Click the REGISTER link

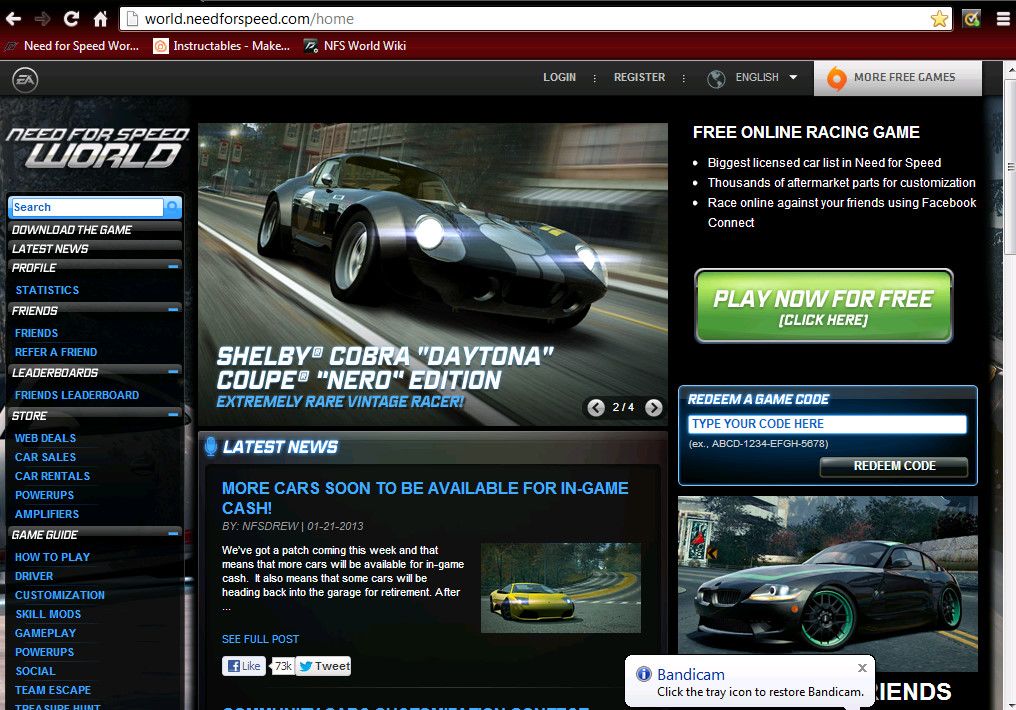pyautogui.click(x=640, y=77)
